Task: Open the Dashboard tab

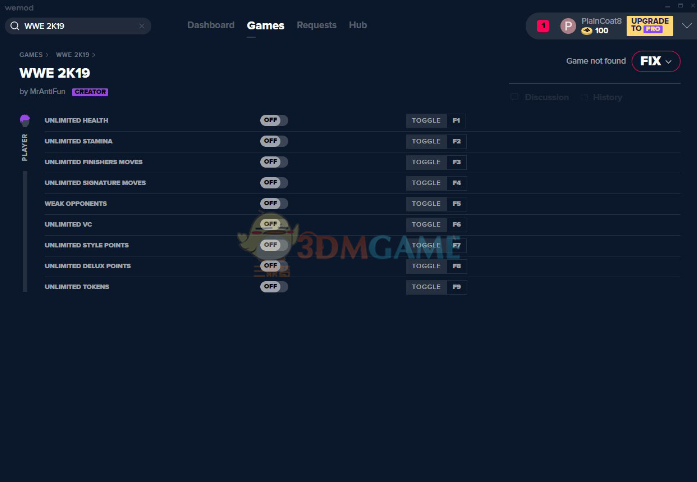Action: tap(211, 25)
